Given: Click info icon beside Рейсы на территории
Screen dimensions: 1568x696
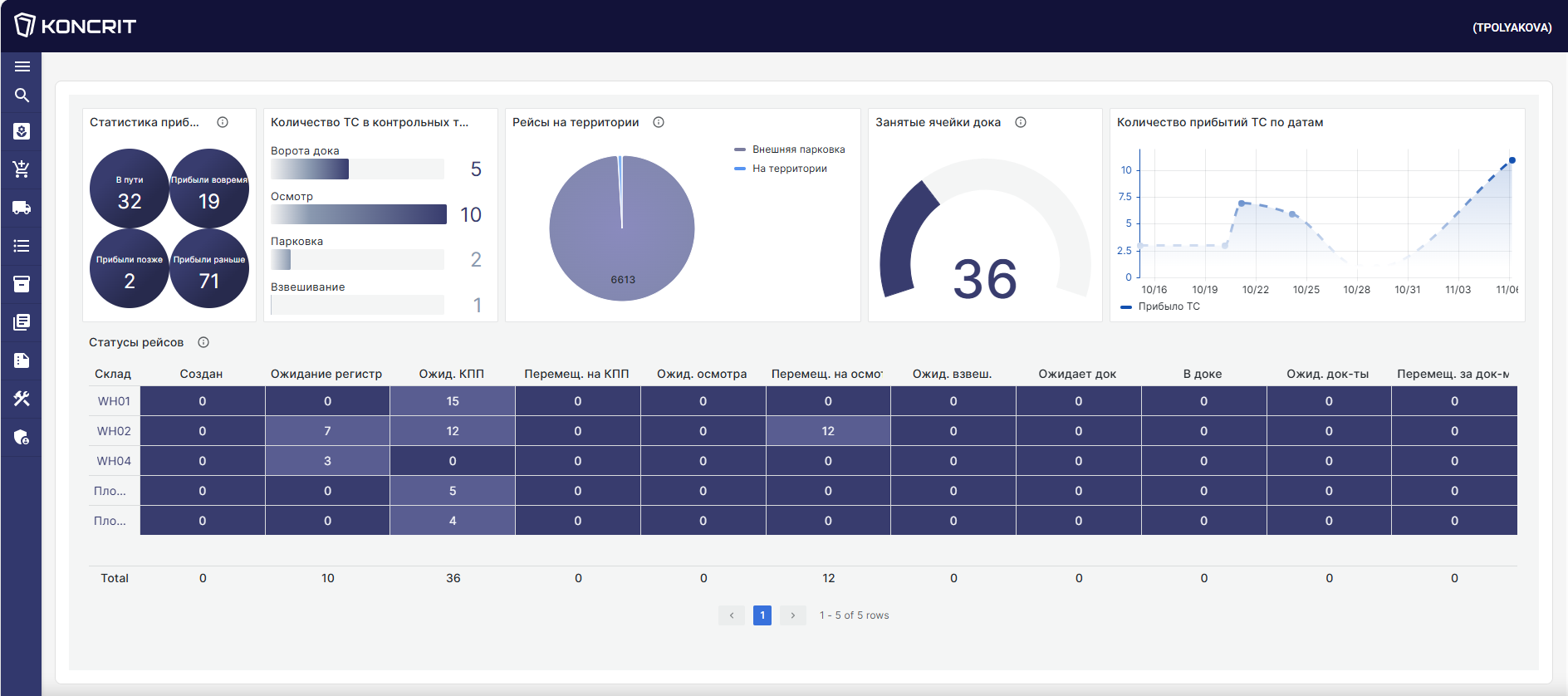Looking at the screenshot, I should tap(659, 122).
